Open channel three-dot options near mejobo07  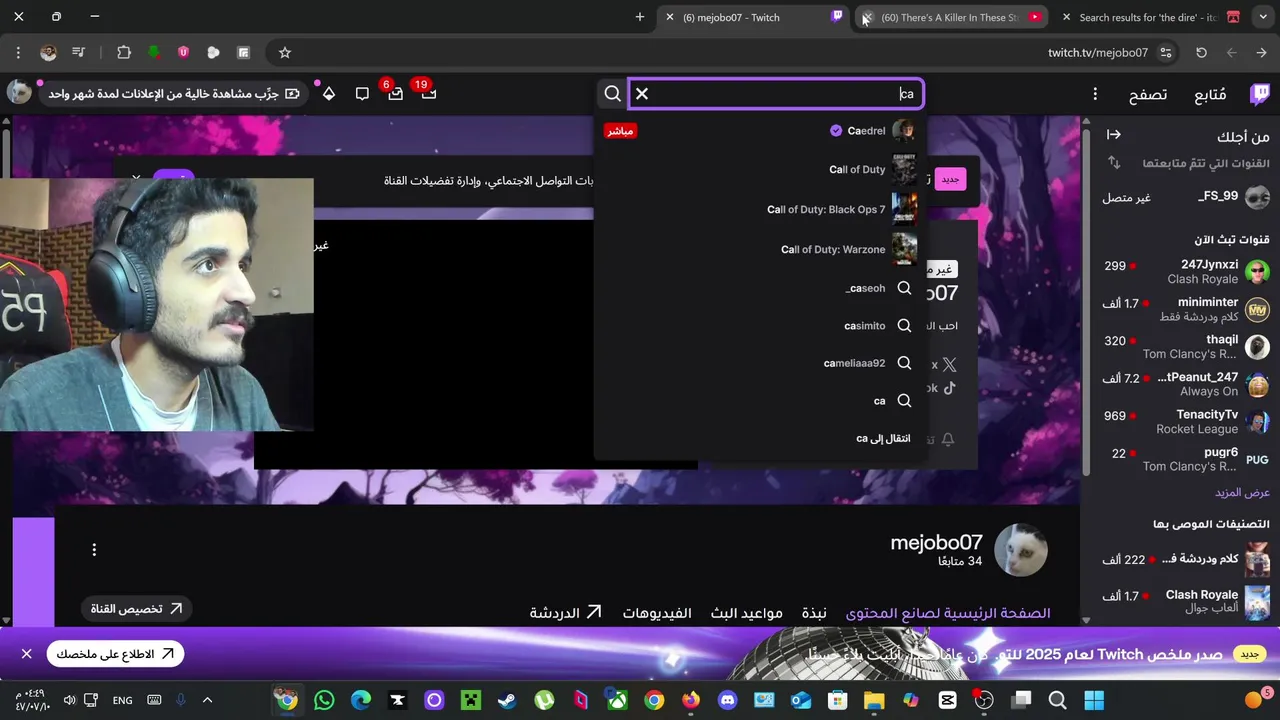click(x=94, y=549)
